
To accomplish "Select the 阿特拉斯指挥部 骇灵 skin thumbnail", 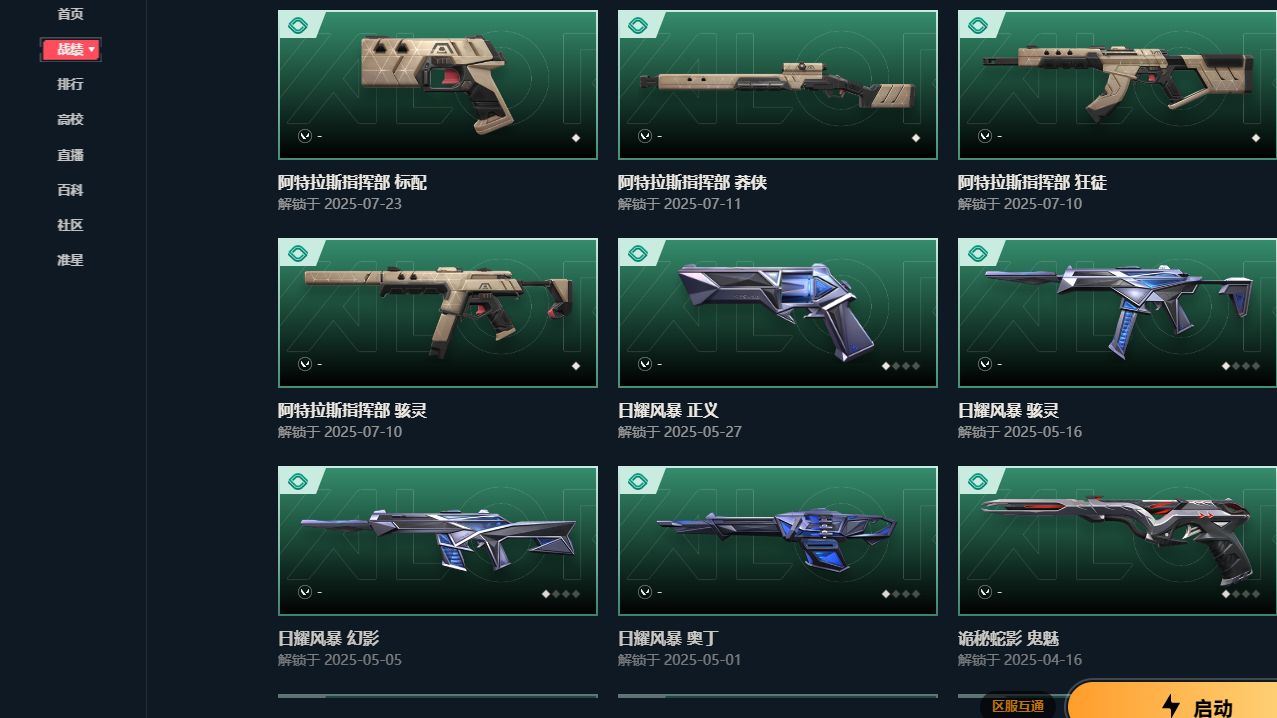I will (438, 313).
